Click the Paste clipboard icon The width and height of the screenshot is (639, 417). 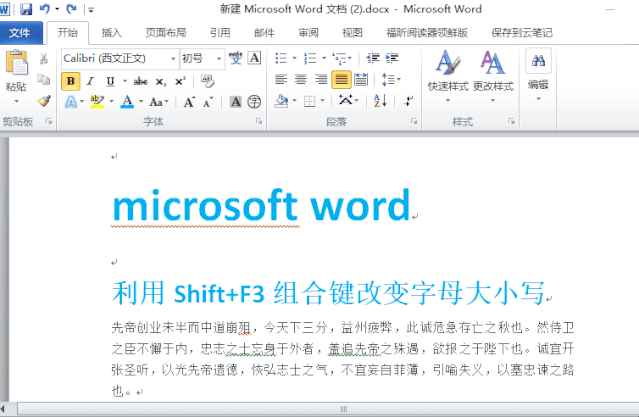(x=16, y=62)
